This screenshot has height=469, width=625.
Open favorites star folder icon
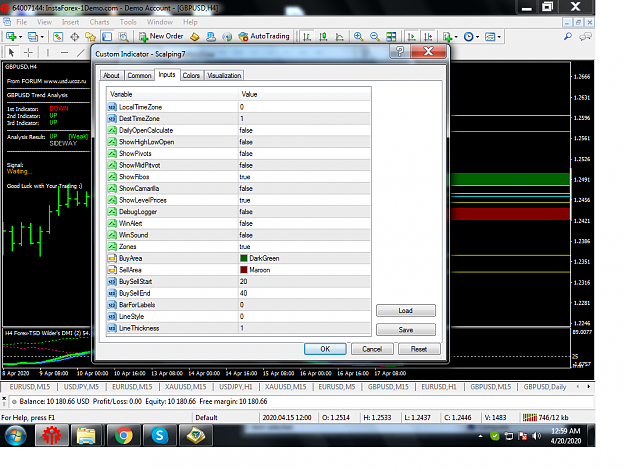tap(90, 37)
